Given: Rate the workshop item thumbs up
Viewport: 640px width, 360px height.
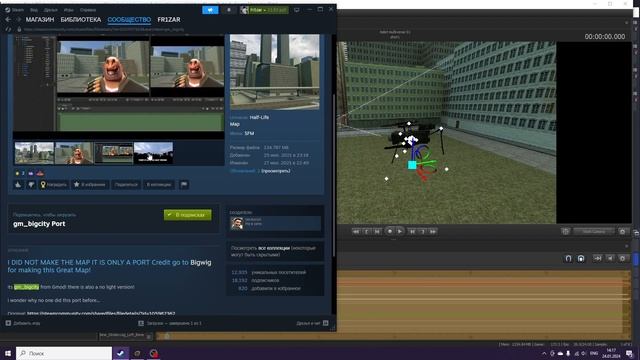Looking at the screenshot, I should [x=18, y=184].
